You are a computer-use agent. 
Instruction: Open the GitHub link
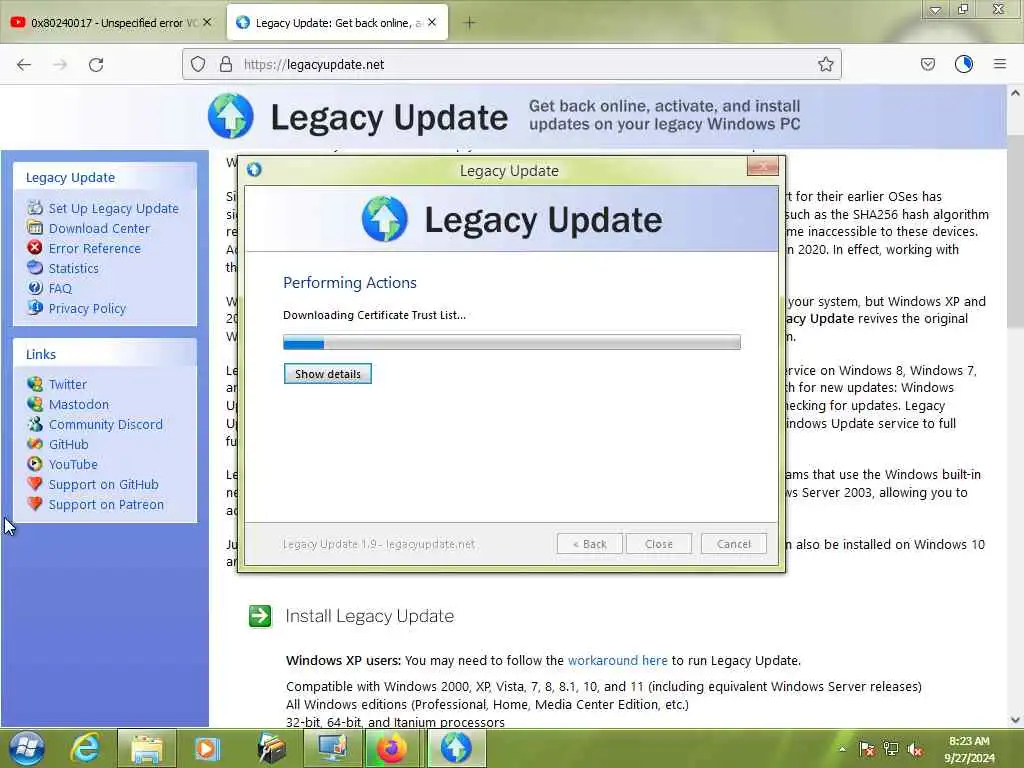(x=68, y=444)
